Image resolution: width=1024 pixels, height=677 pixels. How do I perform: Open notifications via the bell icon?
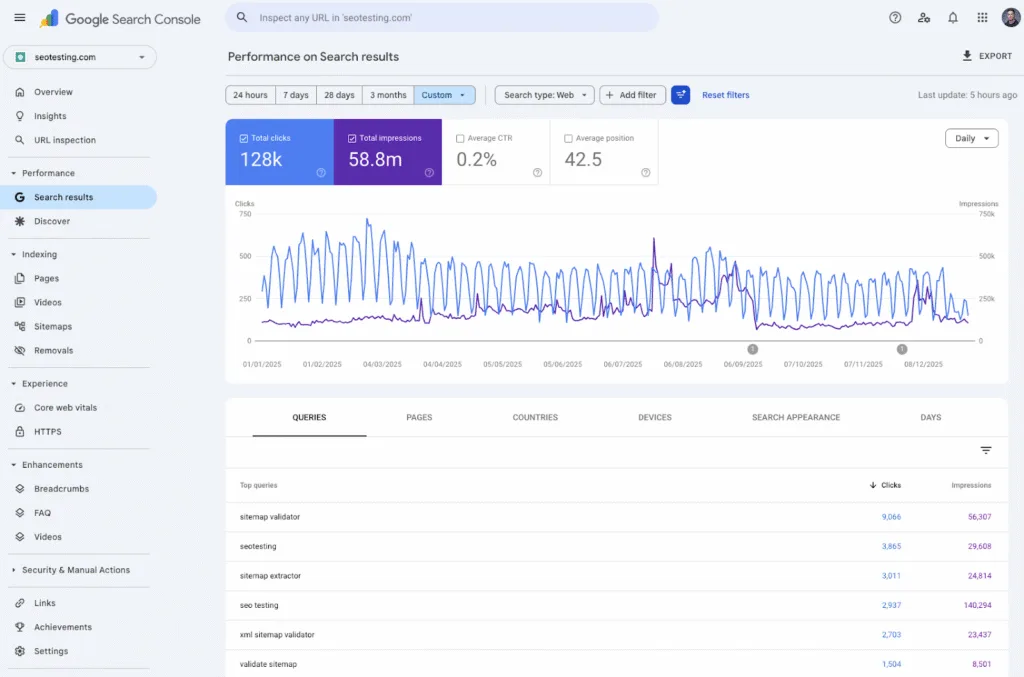click(x=952, y=17)
